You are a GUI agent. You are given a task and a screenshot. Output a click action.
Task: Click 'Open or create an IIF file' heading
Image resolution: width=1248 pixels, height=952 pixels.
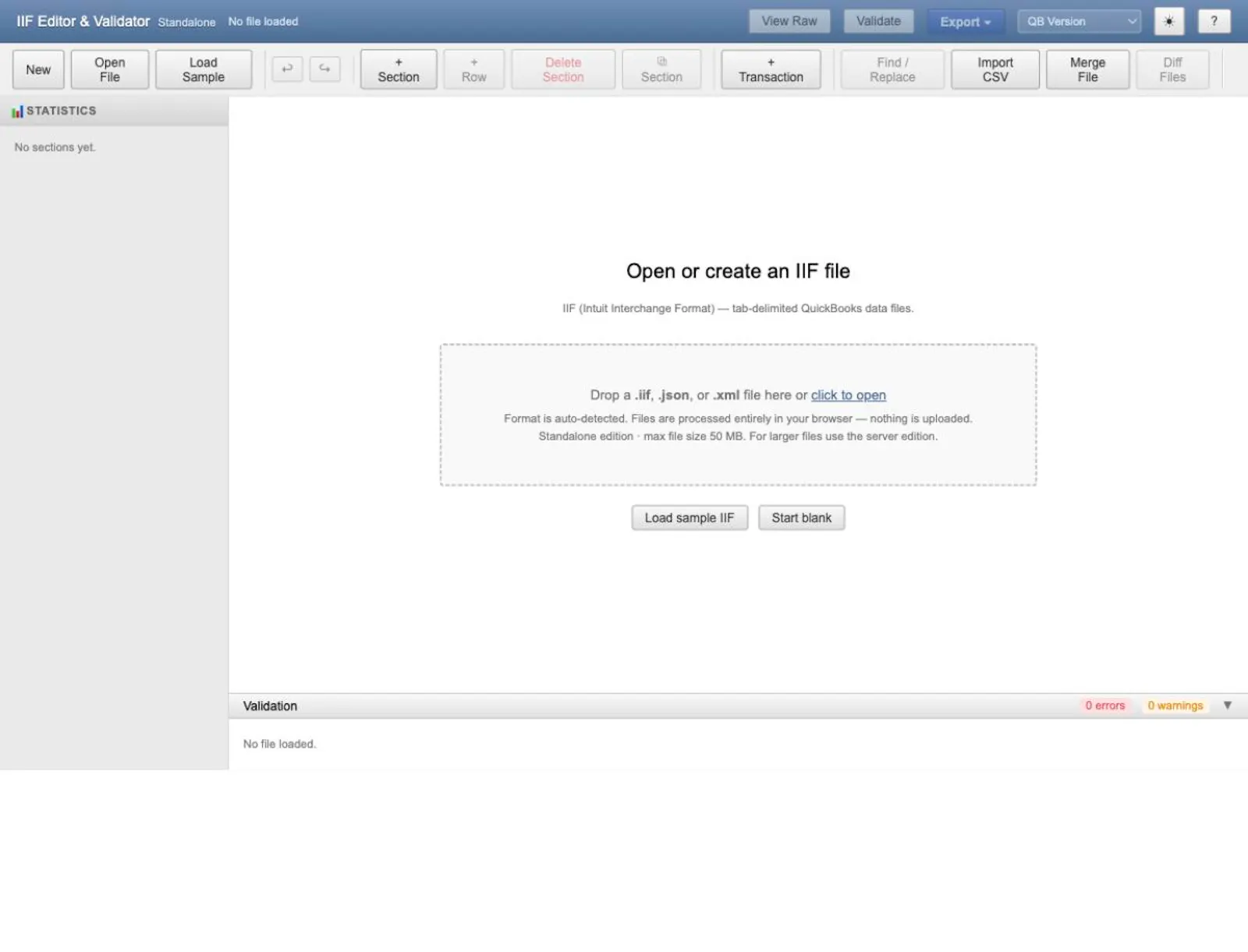738,271
